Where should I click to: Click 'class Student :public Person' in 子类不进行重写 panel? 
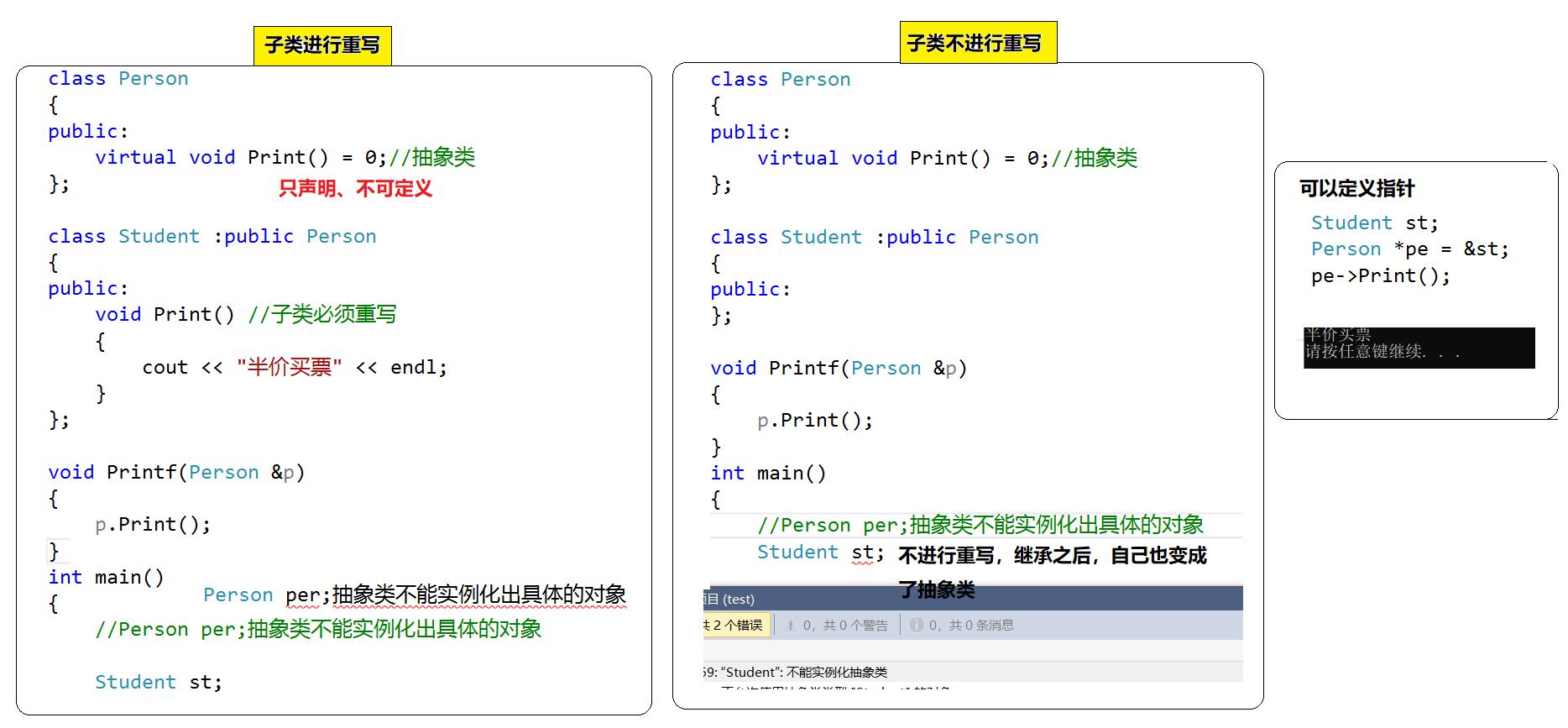tap(875, 237)
